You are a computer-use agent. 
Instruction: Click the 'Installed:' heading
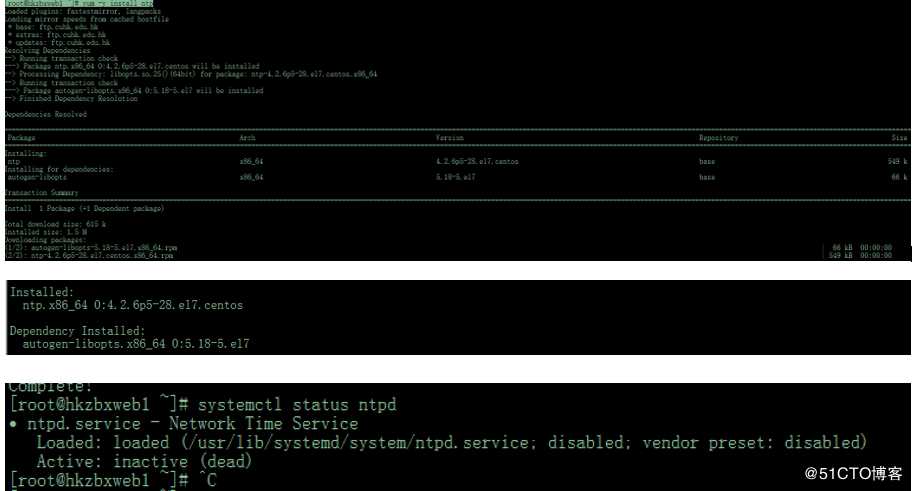click(42, 292)
